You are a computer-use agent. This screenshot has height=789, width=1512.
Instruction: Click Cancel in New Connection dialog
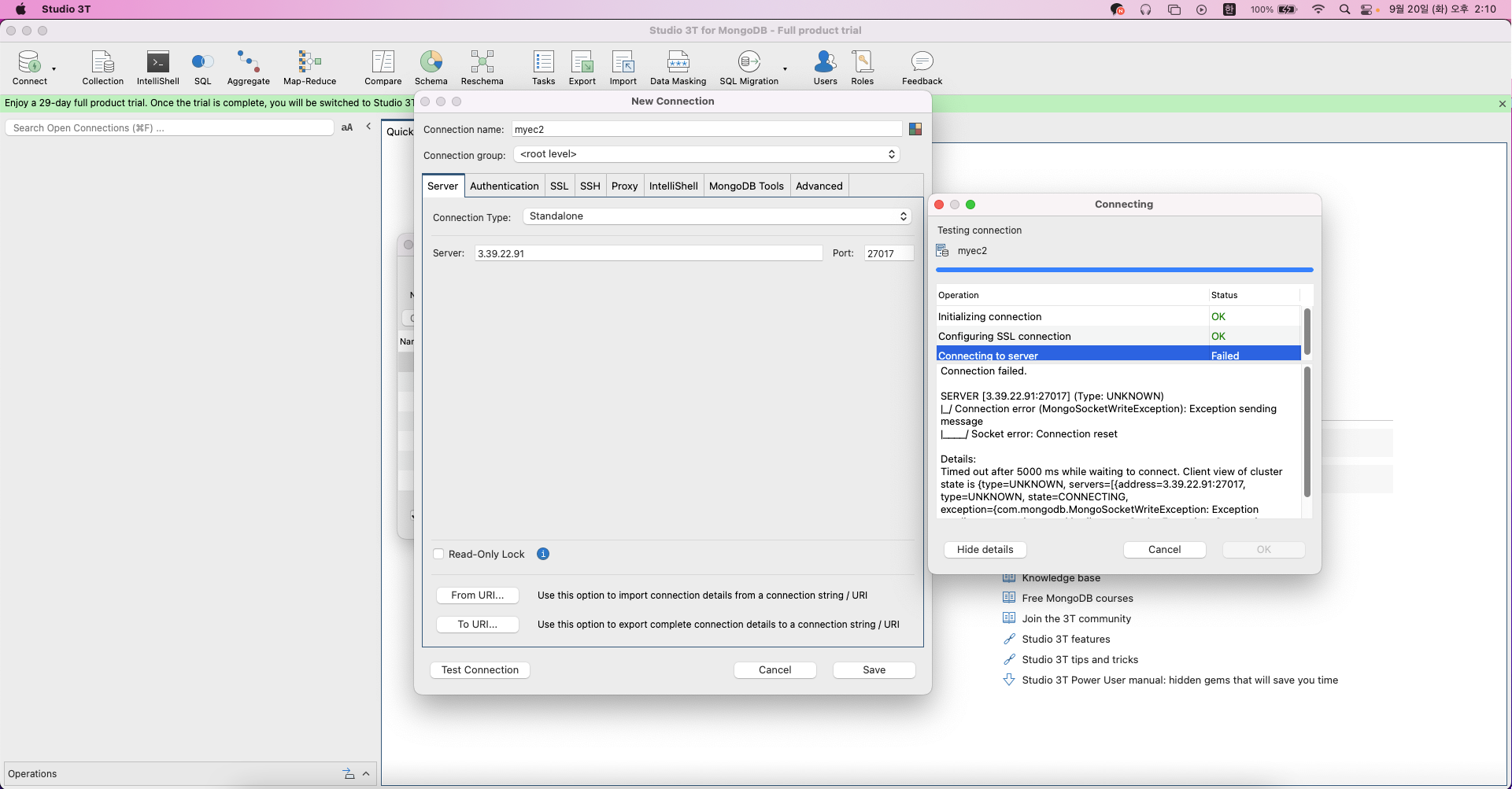(774, 670)
